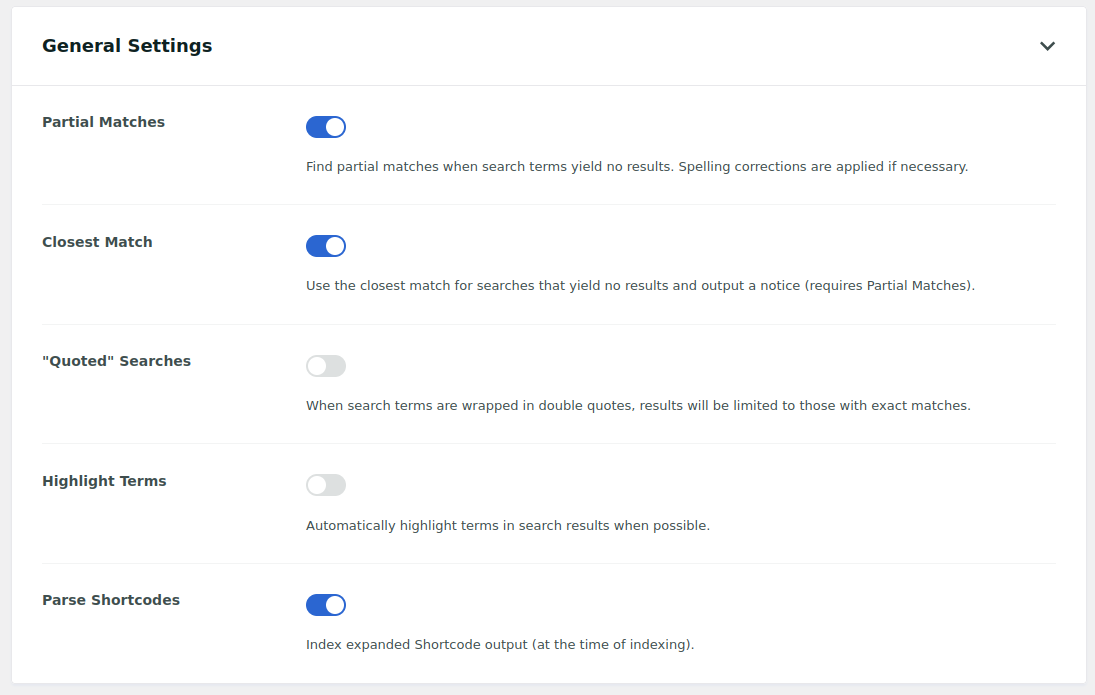
Task: Turn on the Highlight Terms switch
Action: pos(326,485)
